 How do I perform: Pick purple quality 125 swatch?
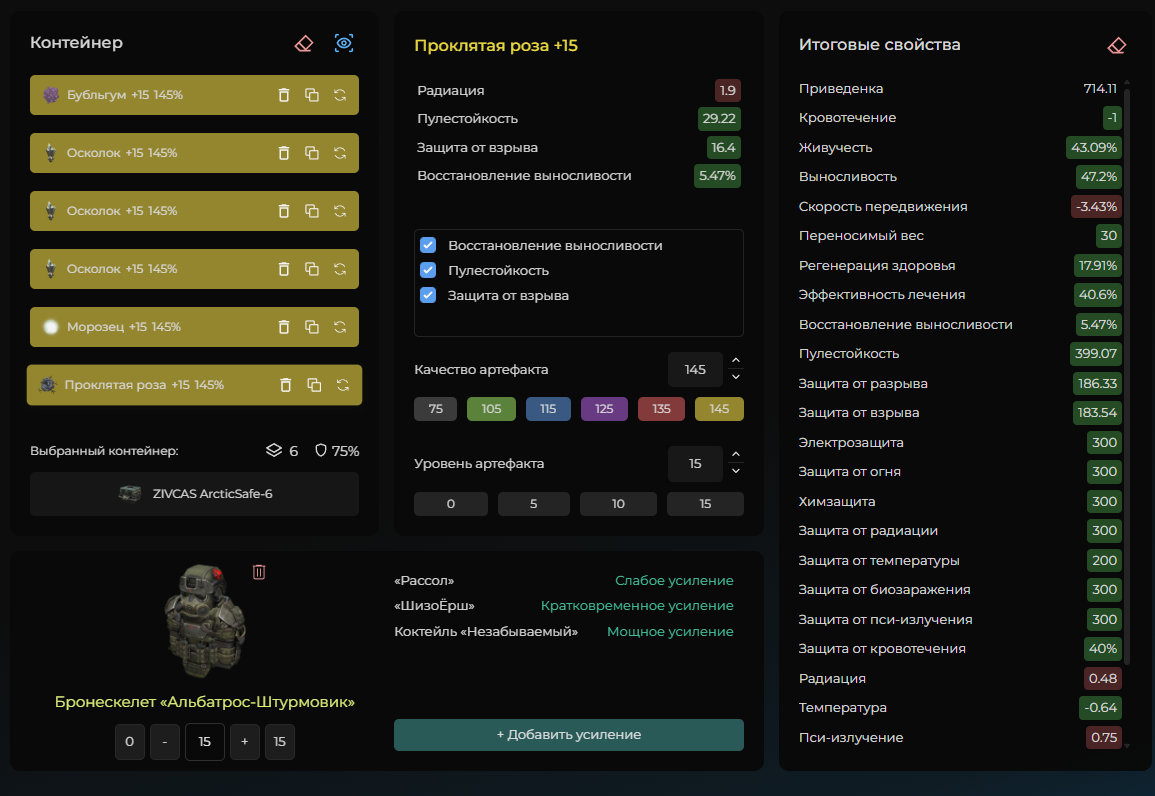604,409
